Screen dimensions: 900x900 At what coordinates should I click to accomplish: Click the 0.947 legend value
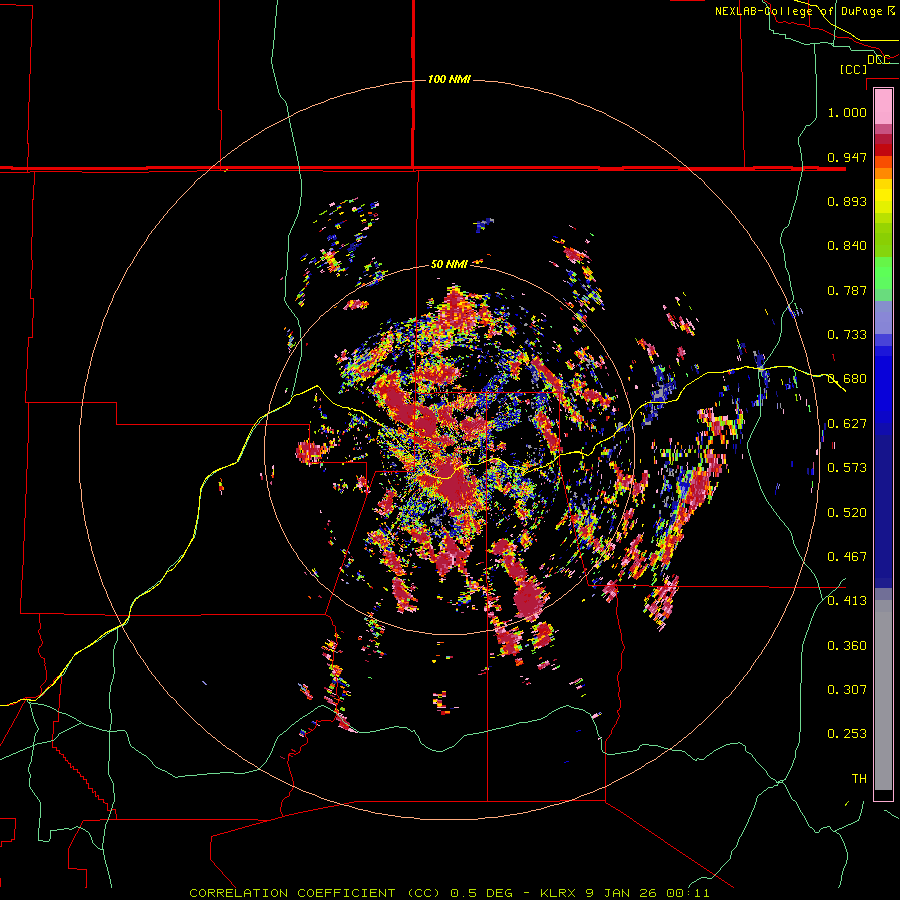coord(847,157)
